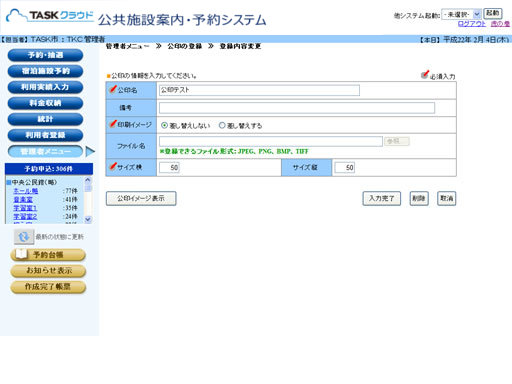Click the お知らせ表示 button
512x384 pixels.
point(48,271)
